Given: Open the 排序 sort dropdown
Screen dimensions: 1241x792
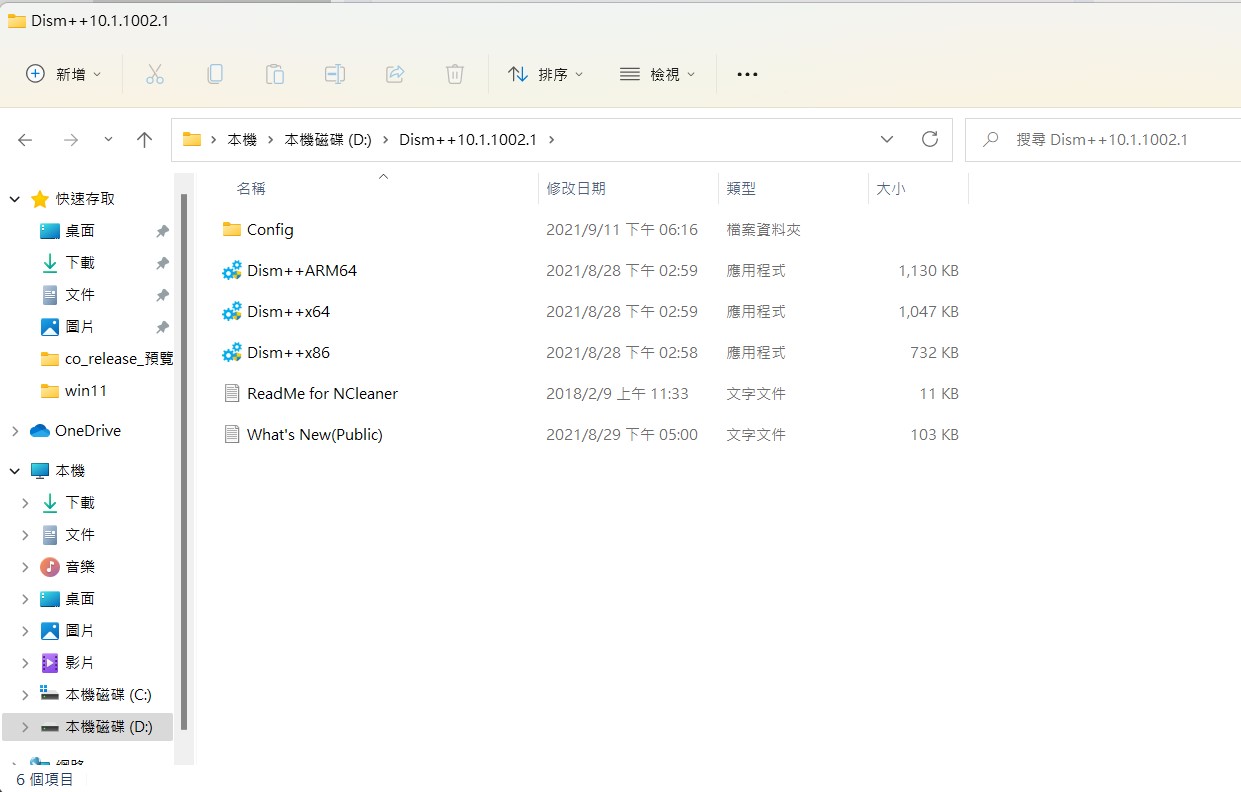Looking at the screenshot, I should tap(546, 74).
